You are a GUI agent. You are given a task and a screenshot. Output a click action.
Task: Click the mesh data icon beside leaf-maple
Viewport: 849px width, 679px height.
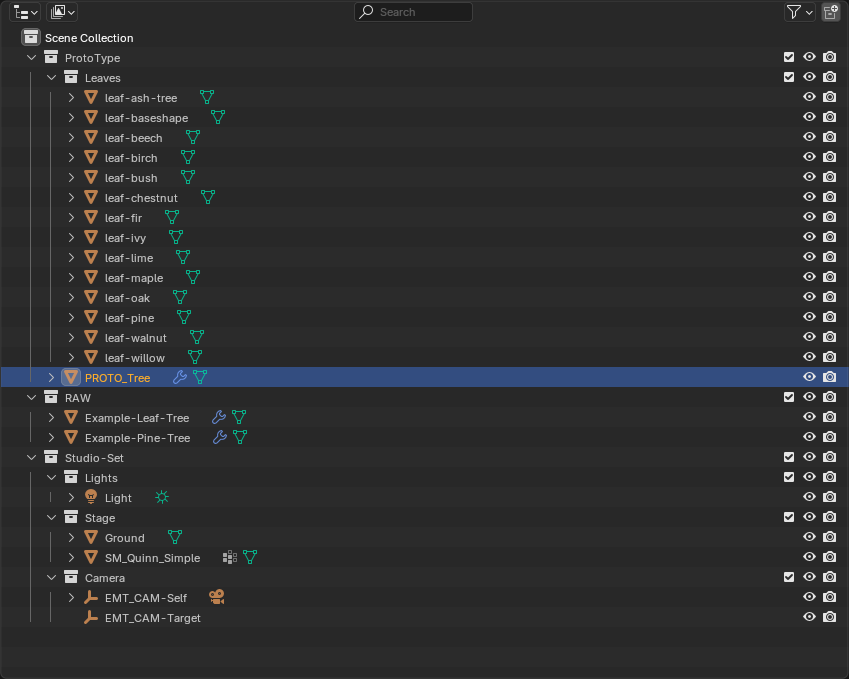pos(193,277)
